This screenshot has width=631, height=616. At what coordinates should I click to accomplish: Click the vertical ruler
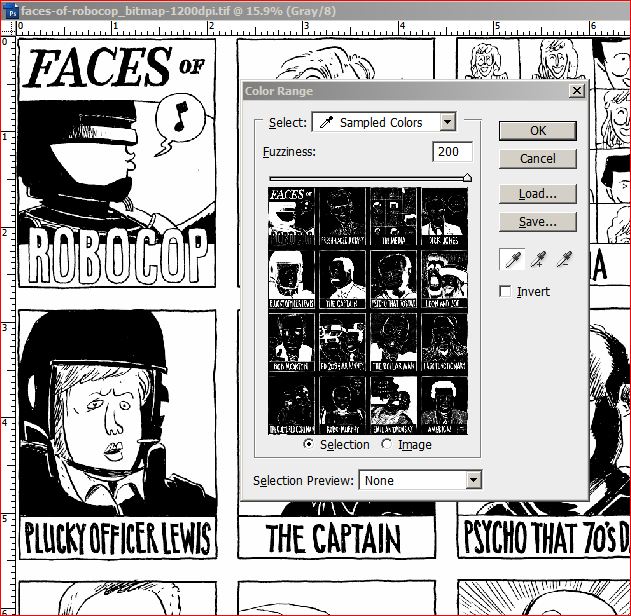click(x=8, y=325)
